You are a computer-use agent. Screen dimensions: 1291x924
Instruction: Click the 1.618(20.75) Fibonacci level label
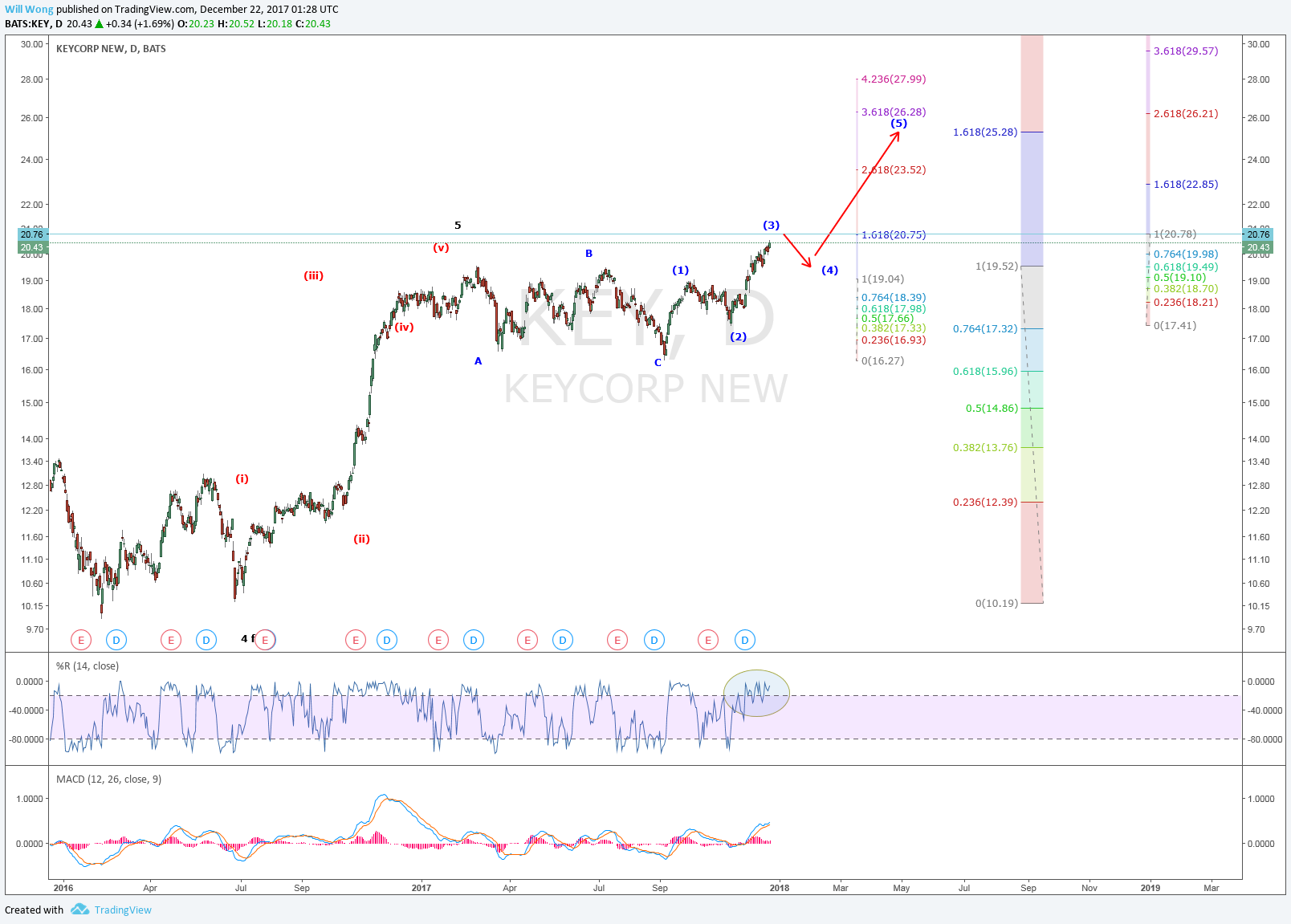click(894, 234)
